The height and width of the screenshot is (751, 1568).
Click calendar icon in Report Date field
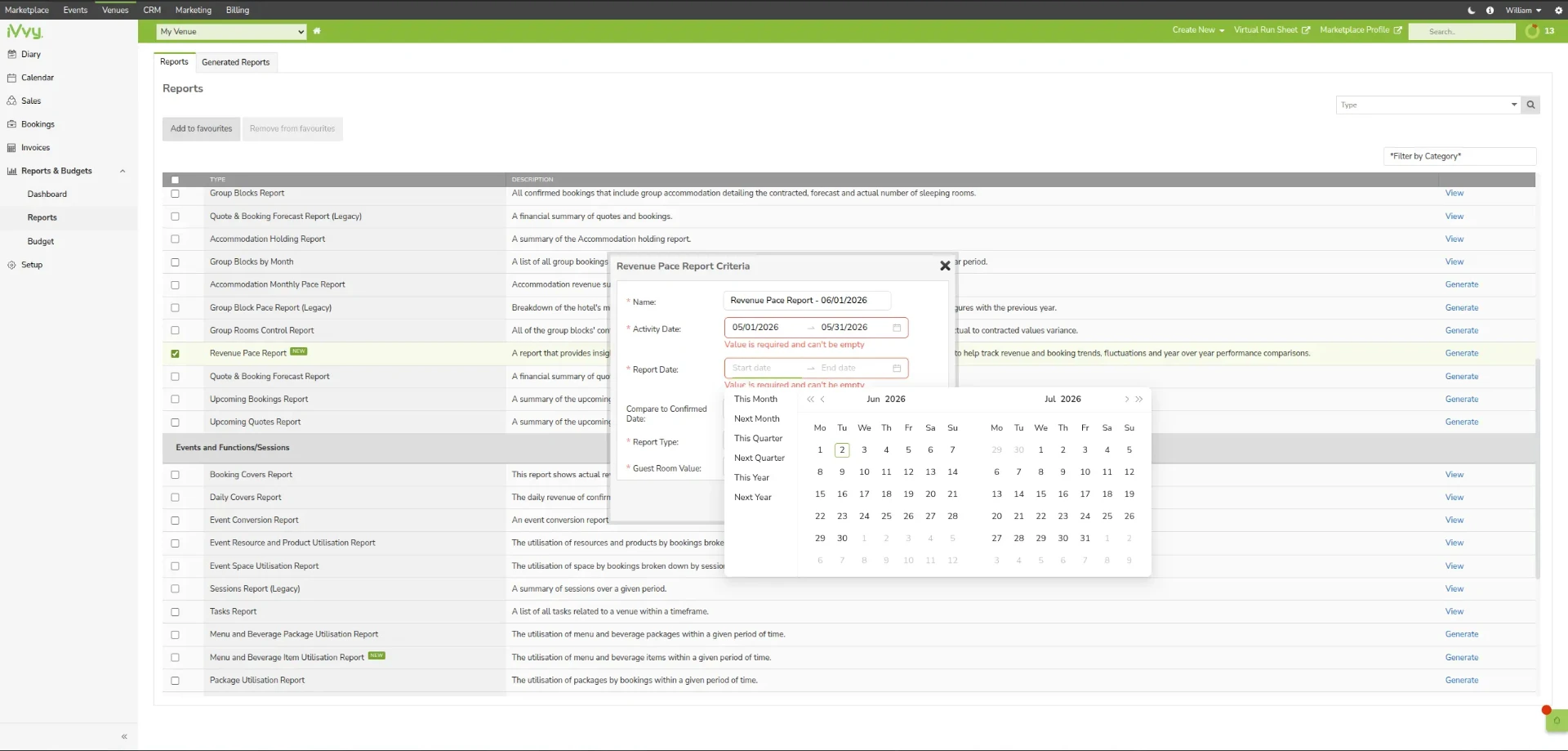pyautogui.click(x=897, y=369)
